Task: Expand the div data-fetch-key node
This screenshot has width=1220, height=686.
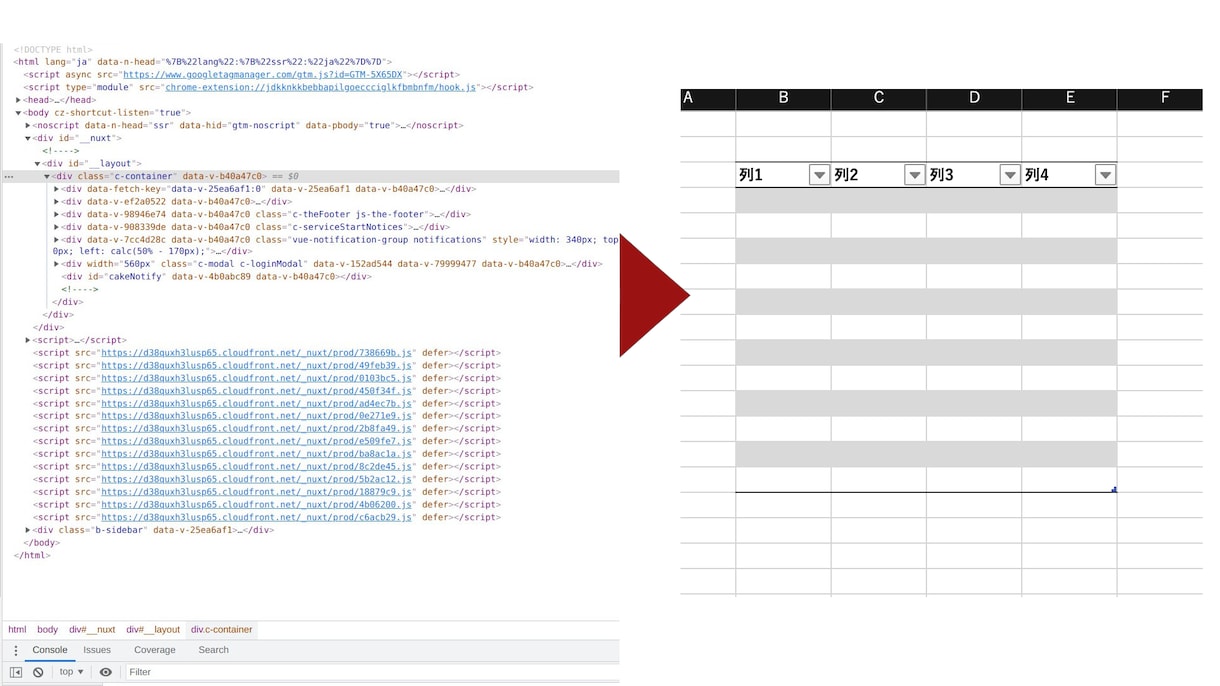Action: 57,189
